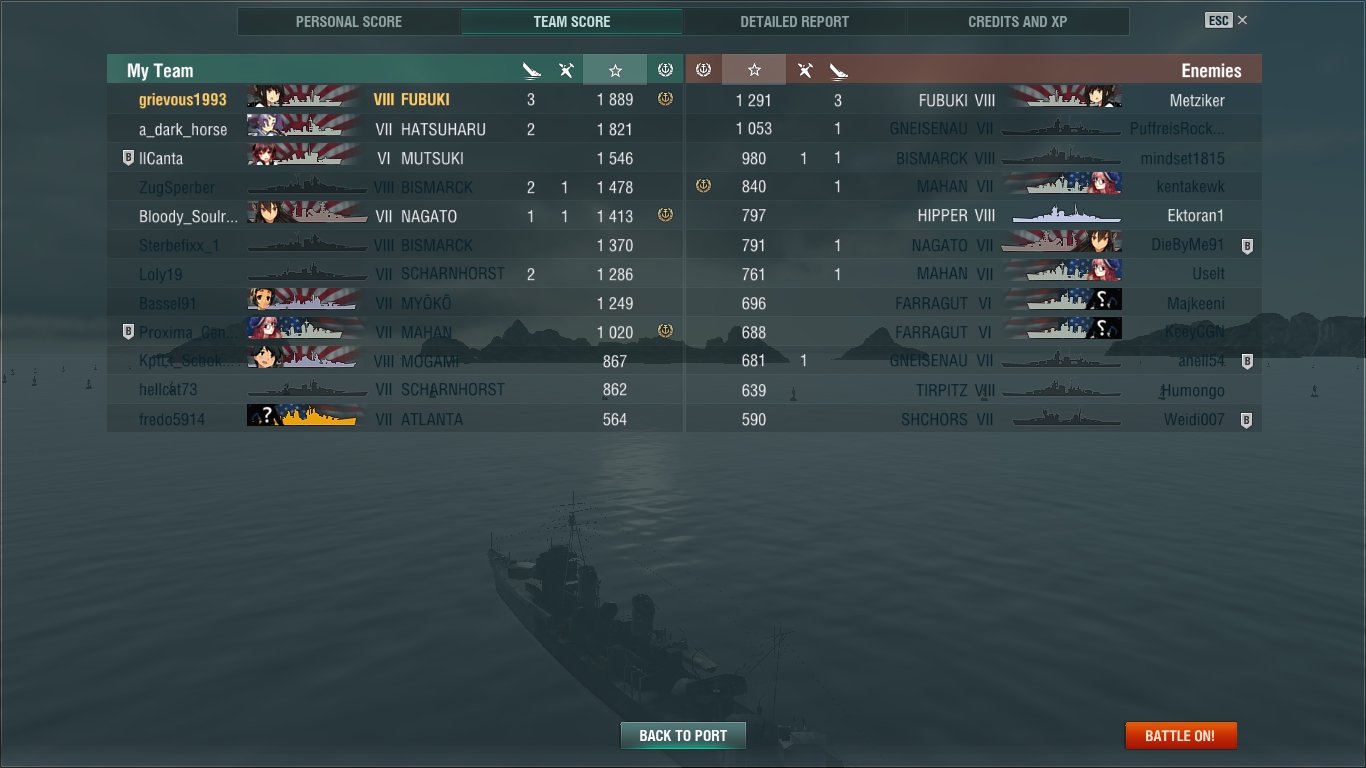
Task: Start next match with Battle On!
Action: point(1180,735)
